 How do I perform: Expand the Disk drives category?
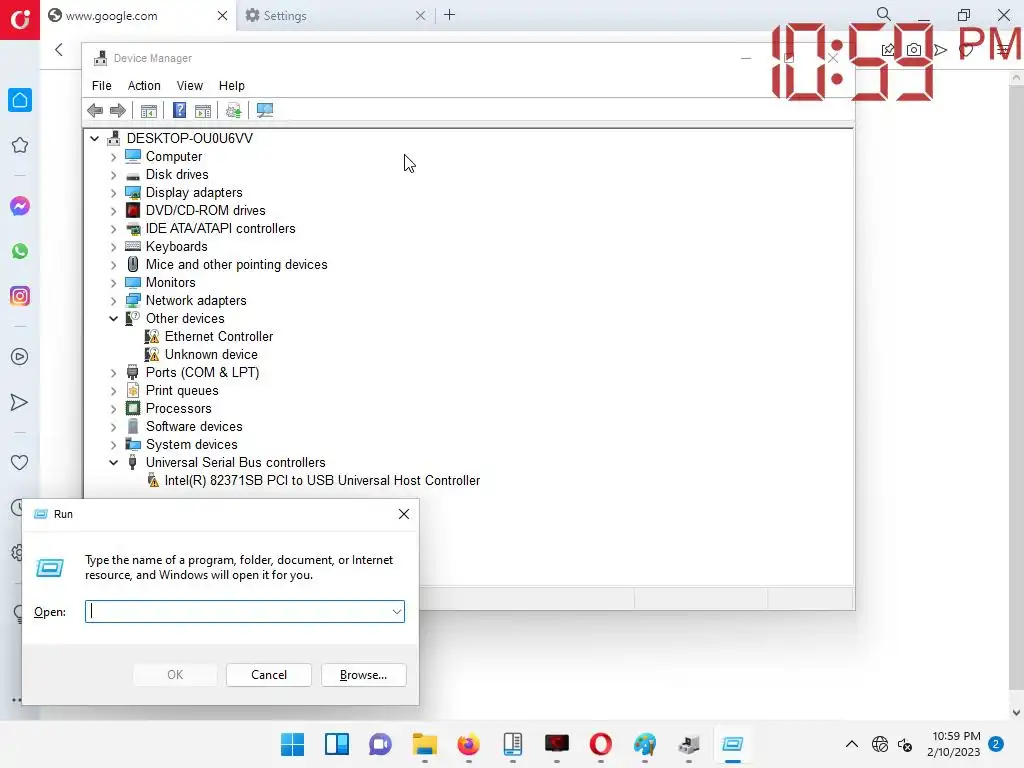coord(114,174)
